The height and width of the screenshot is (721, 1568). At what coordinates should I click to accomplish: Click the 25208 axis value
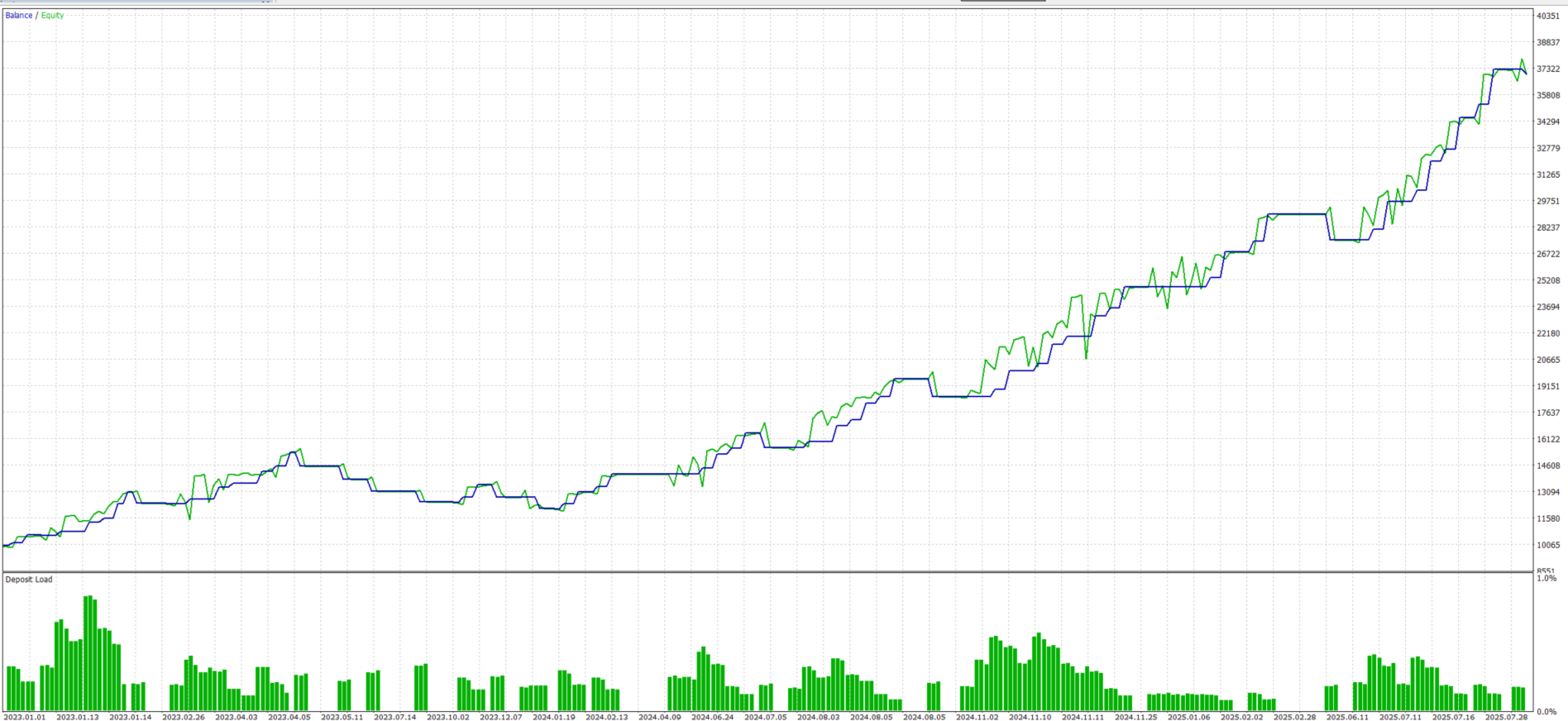(x=1548, y=280)
